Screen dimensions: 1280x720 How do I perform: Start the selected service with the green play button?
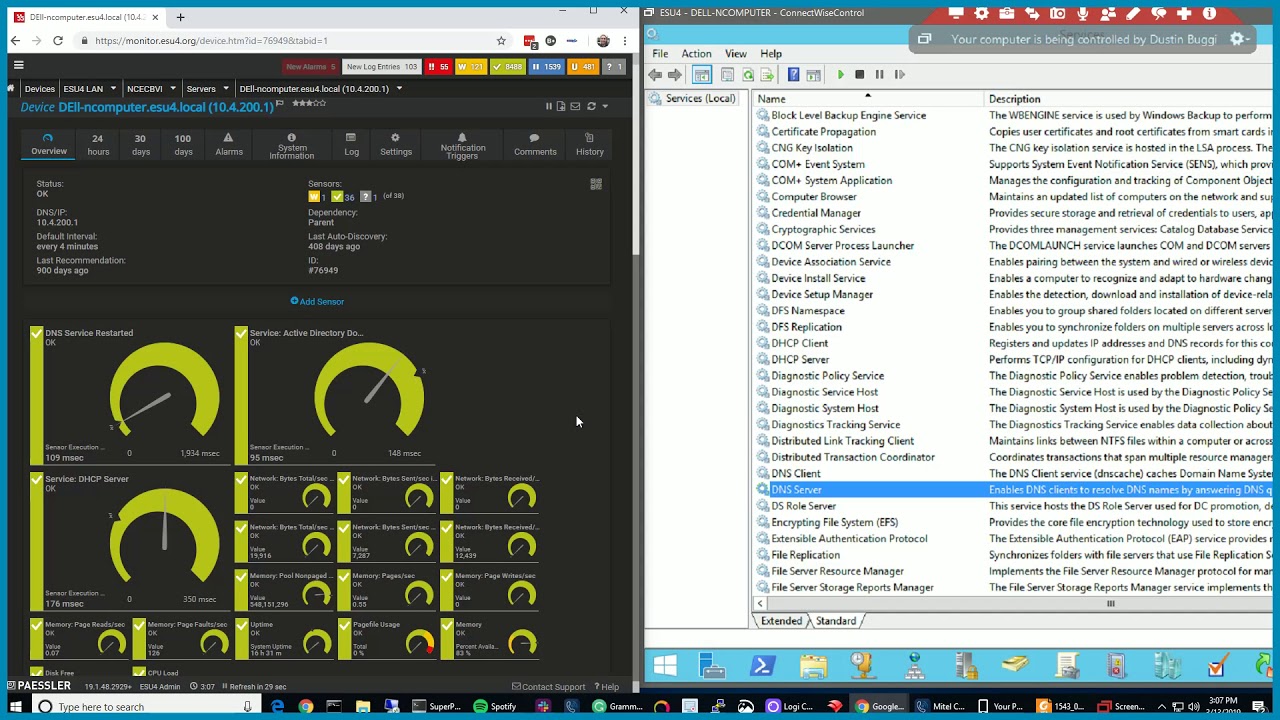pos(840,75)
